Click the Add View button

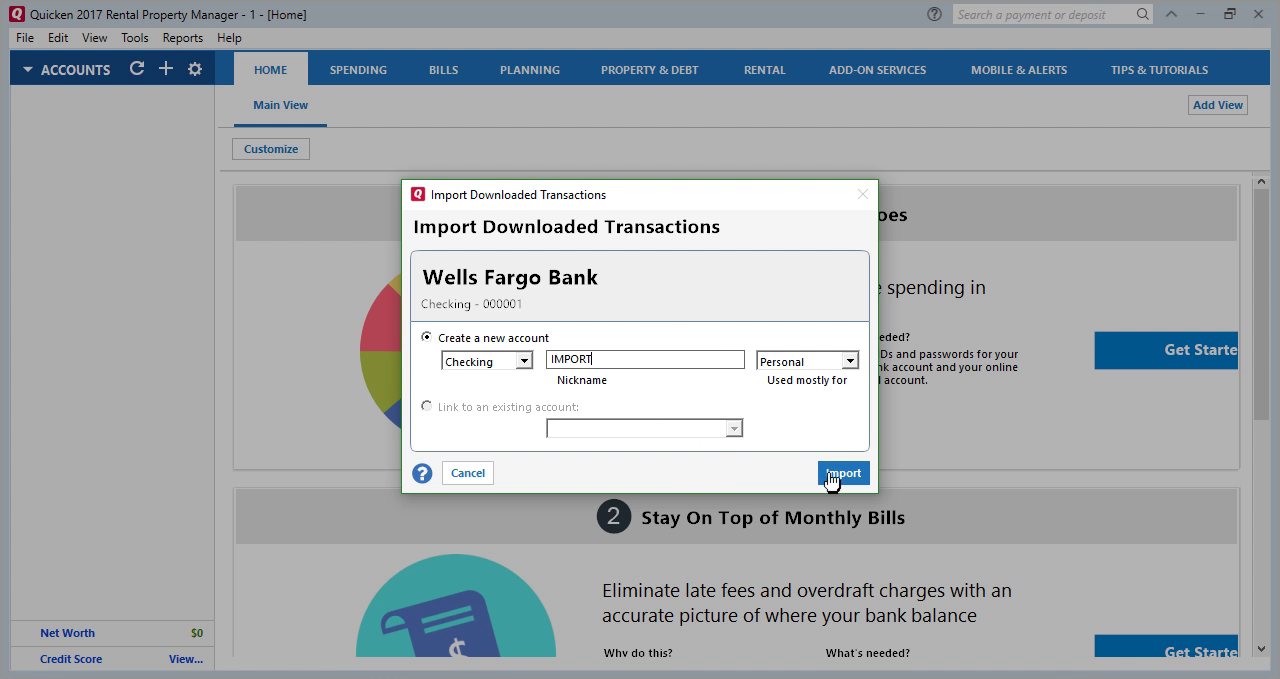coord(1218,105)
